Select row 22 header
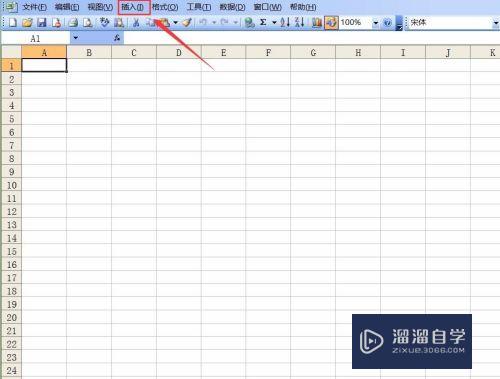This screenshot has height=379, width=500. click(12, 344)
